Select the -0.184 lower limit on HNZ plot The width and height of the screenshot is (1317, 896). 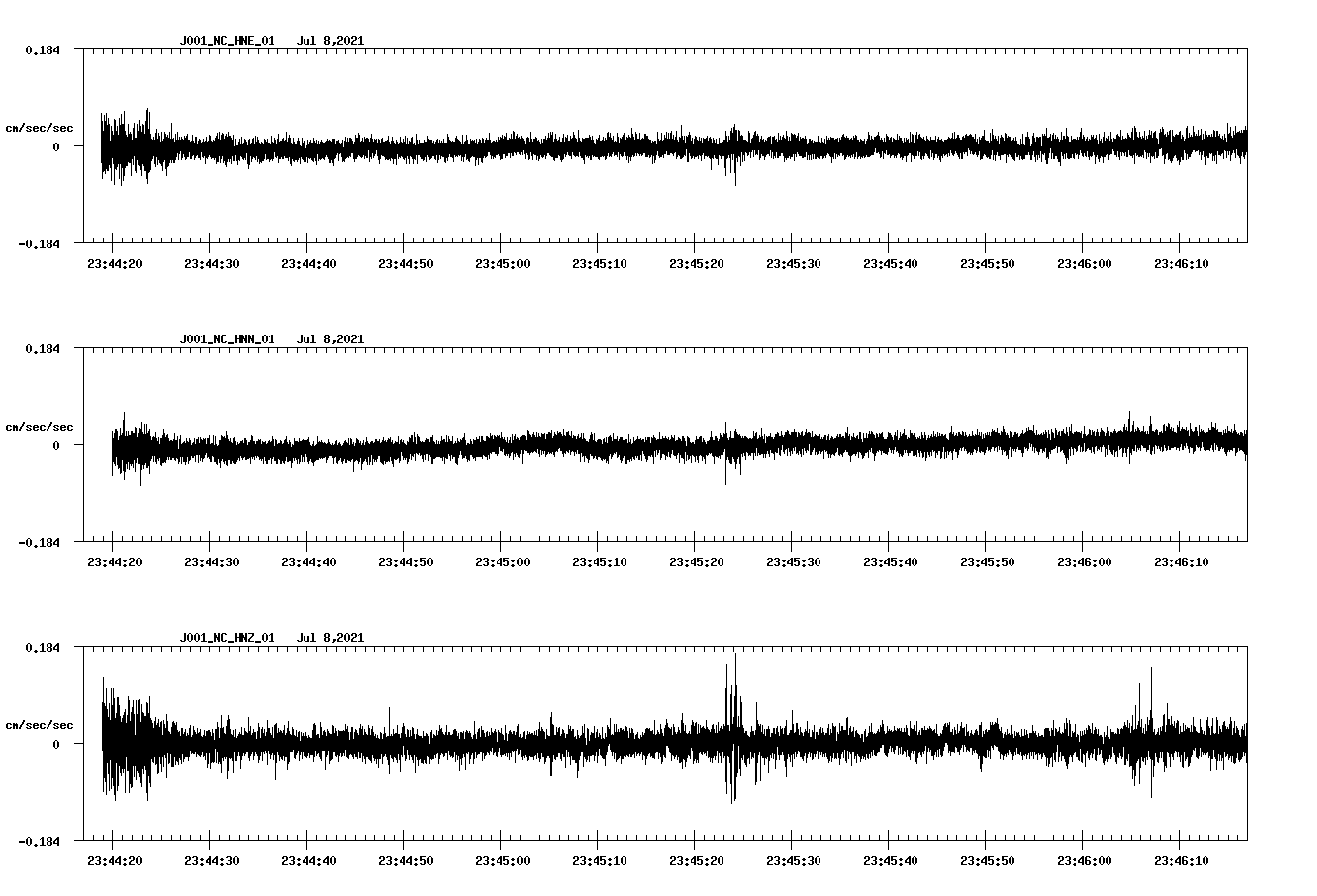point(39,841)
